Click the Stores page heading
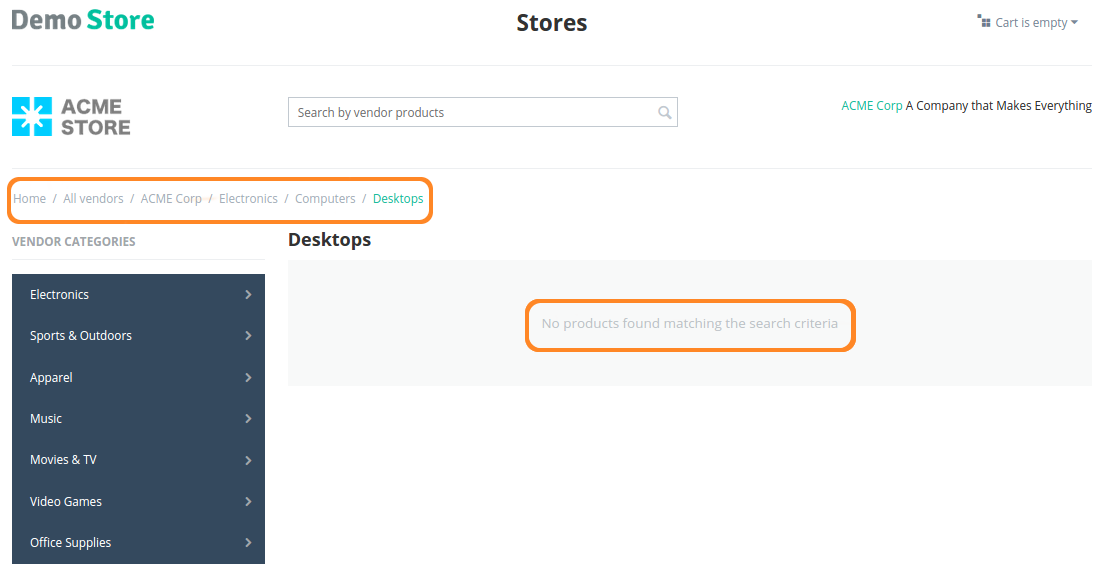 (551, 22)
